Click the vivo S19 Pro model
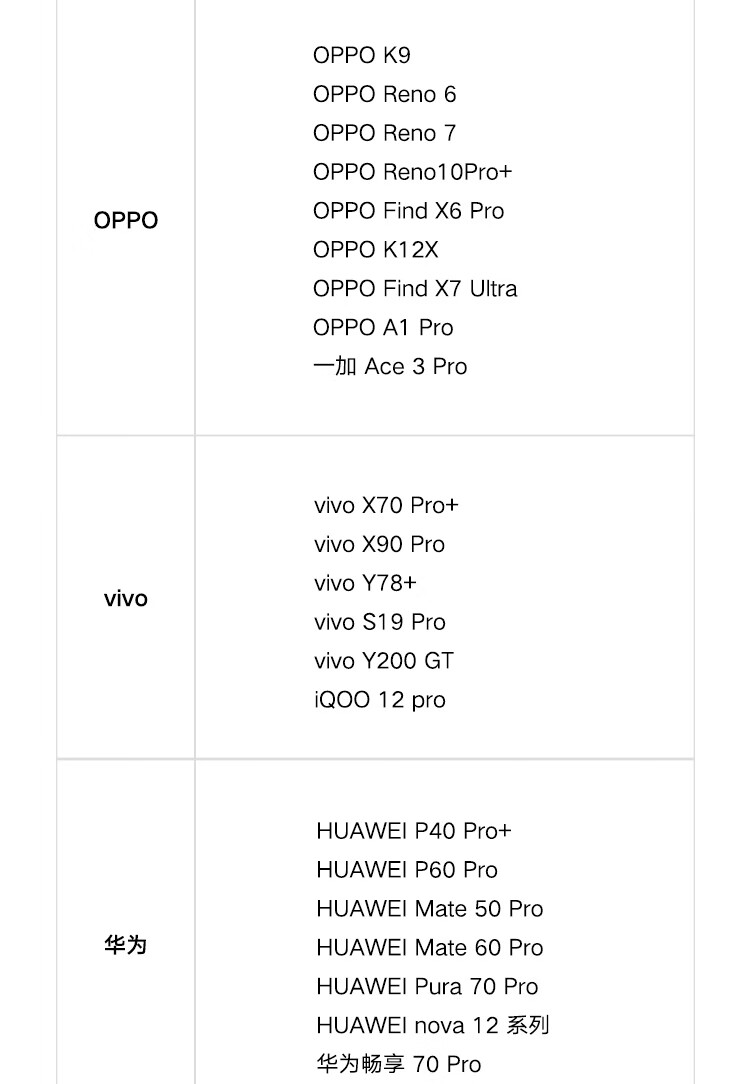Screen dimensions: 750x1084 tap(379, 622)
